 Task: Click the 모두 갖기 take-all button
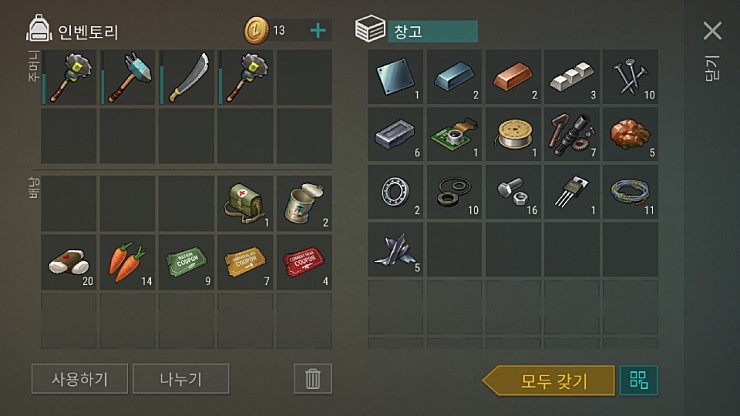[549, 380]
